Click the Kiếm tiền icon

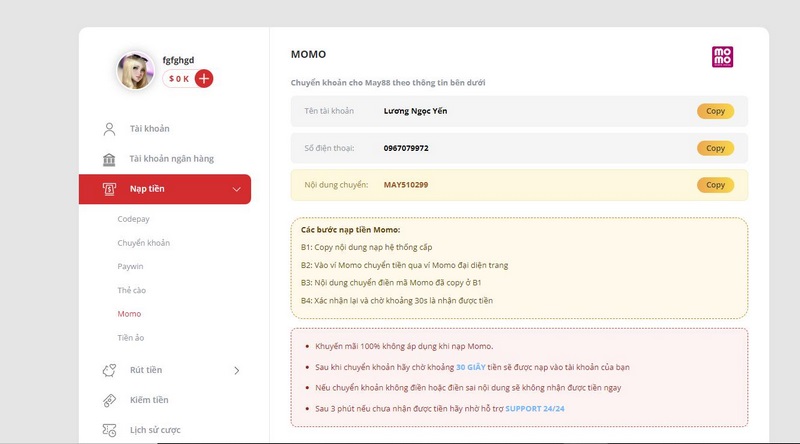point(109,400)
